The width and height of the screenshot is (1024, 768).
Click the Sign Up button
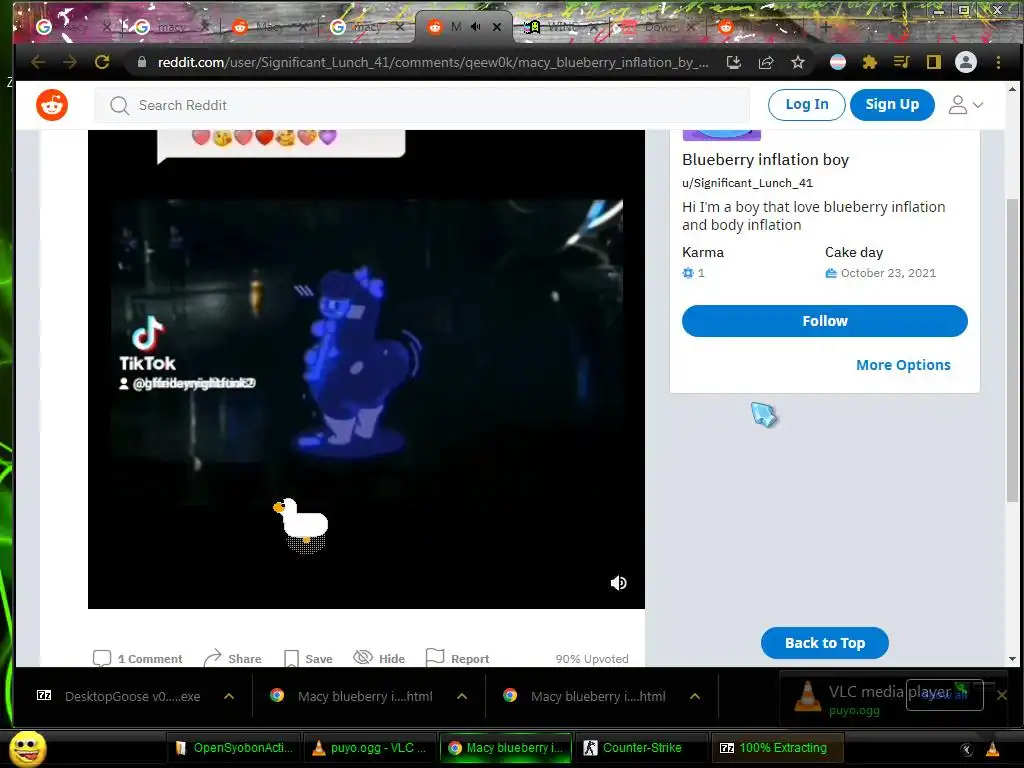click(x=892, y=104)
